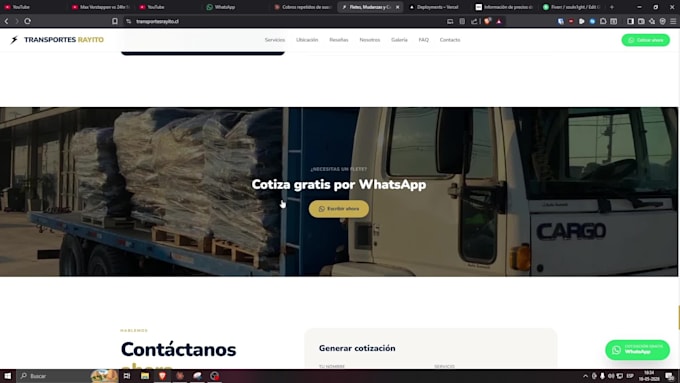Click the ESP language indicator in the tray
This screenshot has height=383, width=680.
click(630, 376)
